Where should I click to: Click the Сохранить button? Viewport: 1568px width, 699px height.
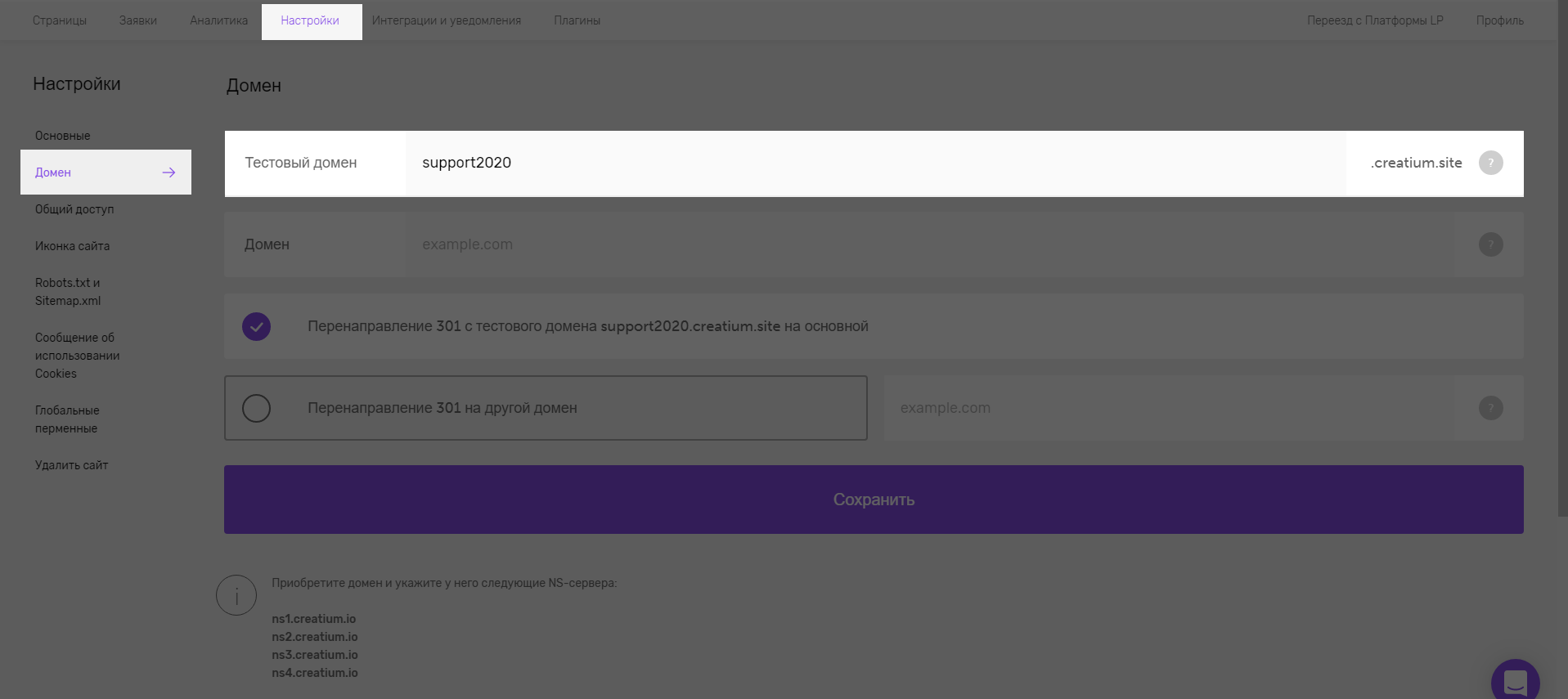click(874, 500)
